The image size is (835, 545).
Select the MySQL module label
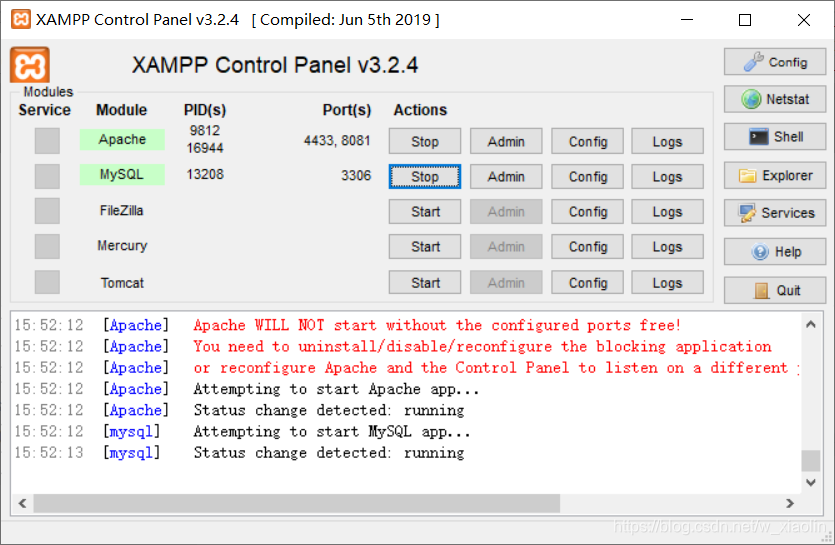122,174
